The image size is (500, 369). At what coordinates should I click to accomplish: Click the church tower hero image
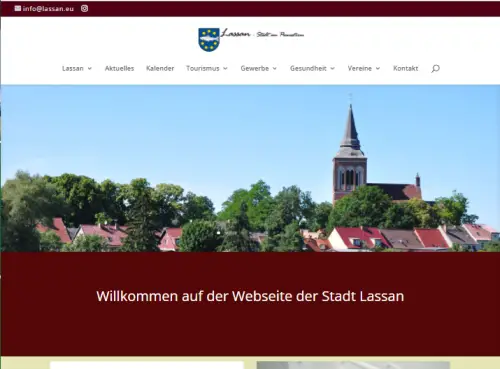click(x=250, y=168)
